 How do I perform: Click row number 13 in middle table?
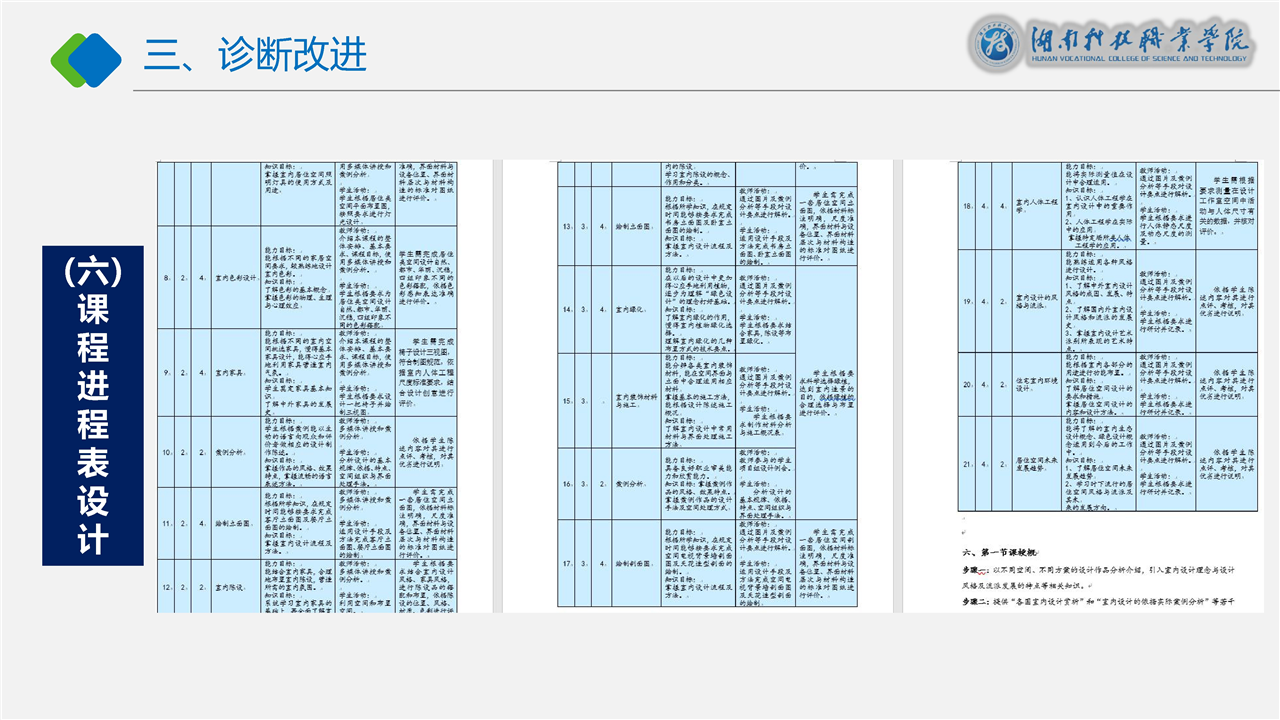[567, 226]
